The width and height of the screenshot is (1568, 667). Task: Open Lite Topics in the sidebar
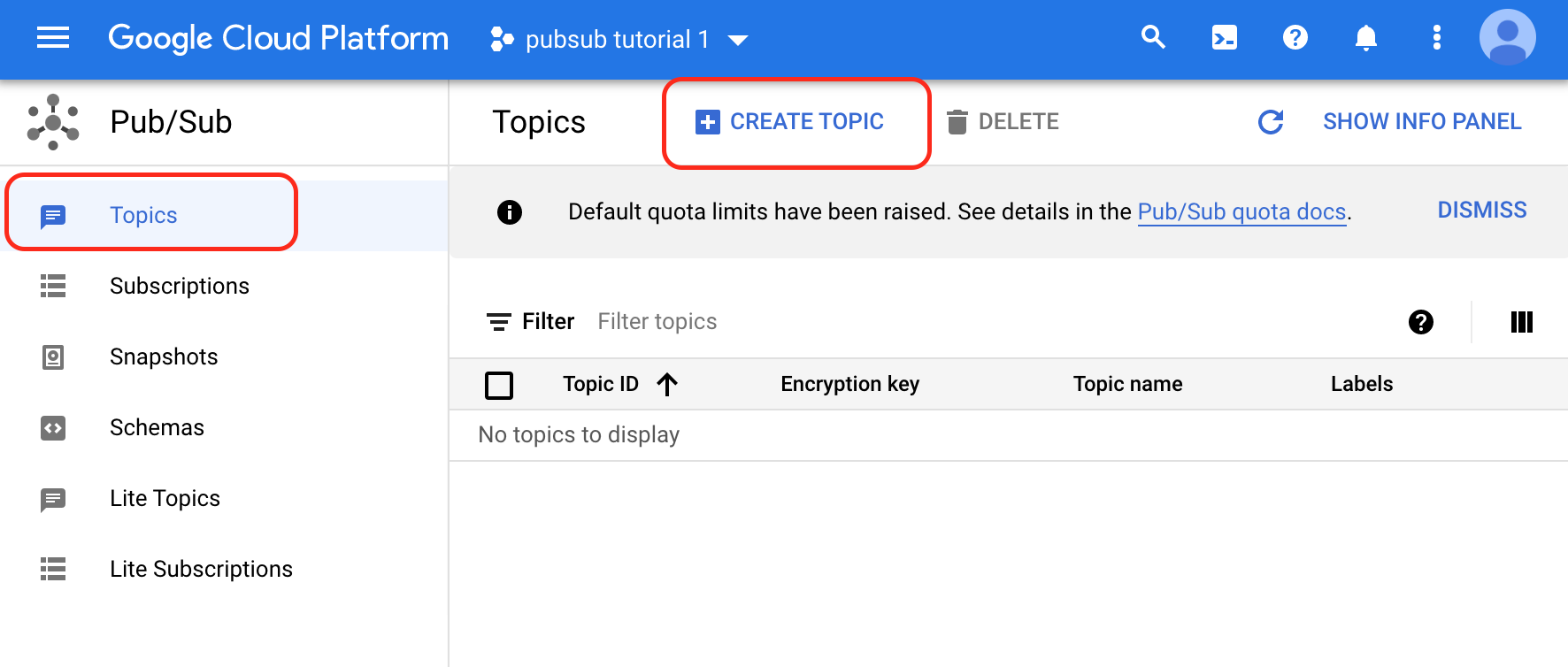click(x=225, y=498)
